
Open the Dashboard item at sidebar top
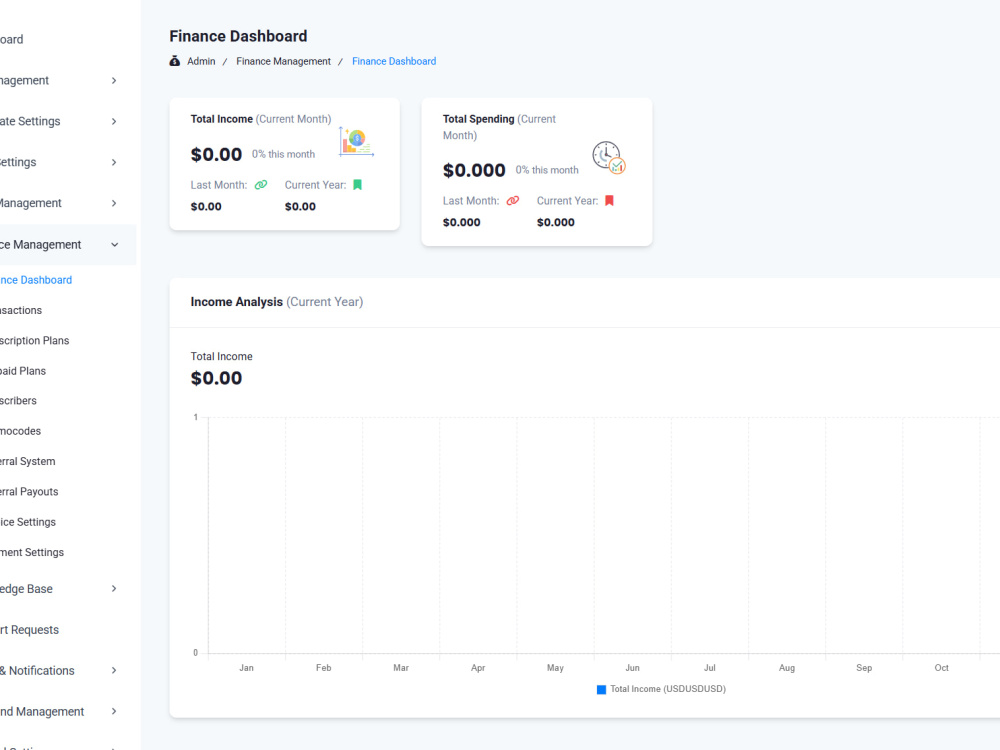[x=11, y=40]
